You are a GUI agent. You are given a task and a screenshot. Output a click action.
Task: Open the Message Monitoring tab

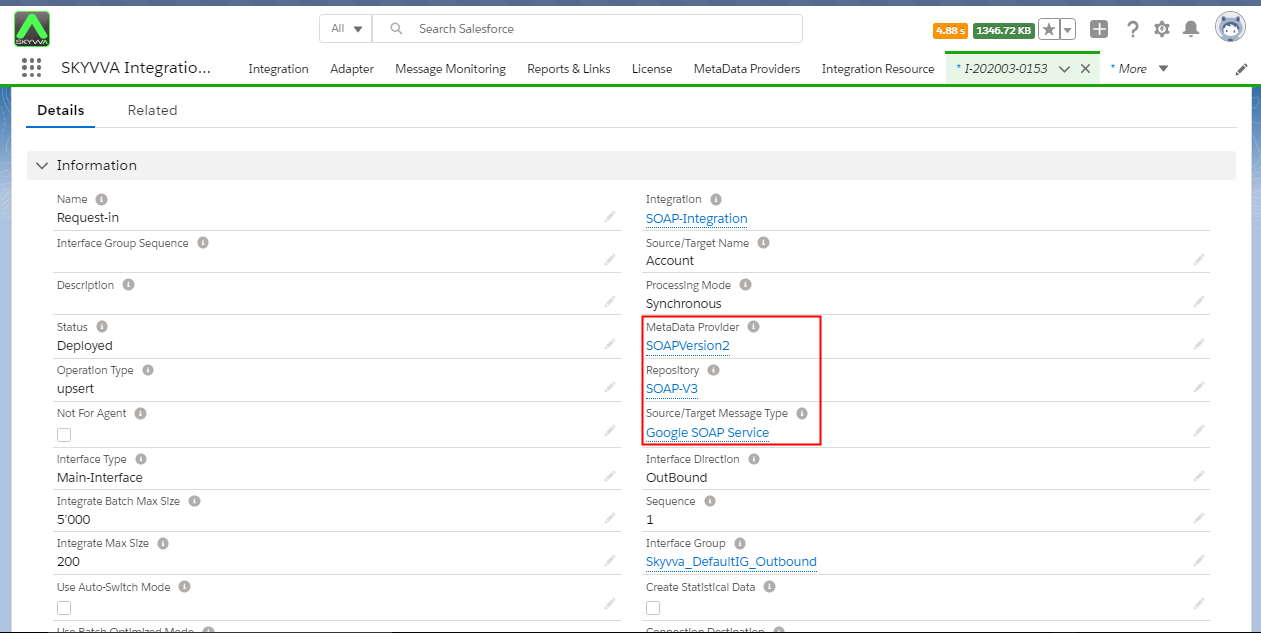click(x=450, y=69)
